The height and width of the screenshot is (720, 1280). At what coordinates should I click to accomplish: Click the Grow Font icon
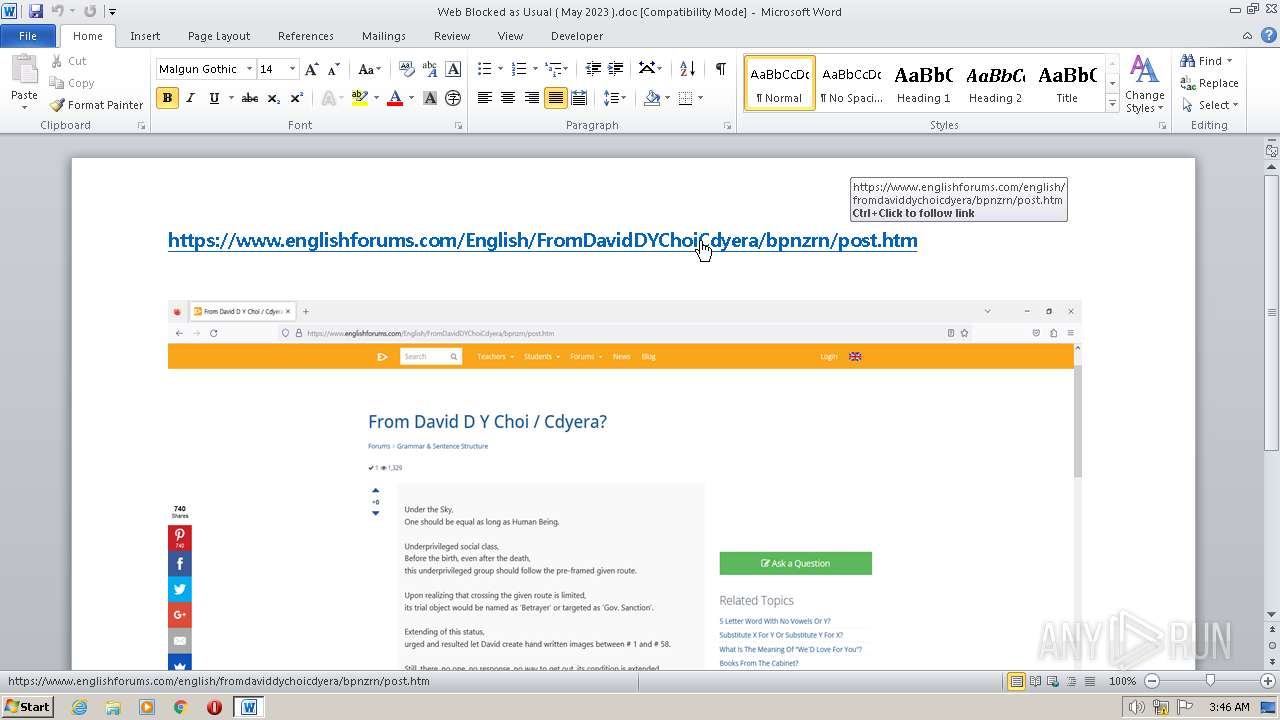pyautogui.click(x=312, y=69)
